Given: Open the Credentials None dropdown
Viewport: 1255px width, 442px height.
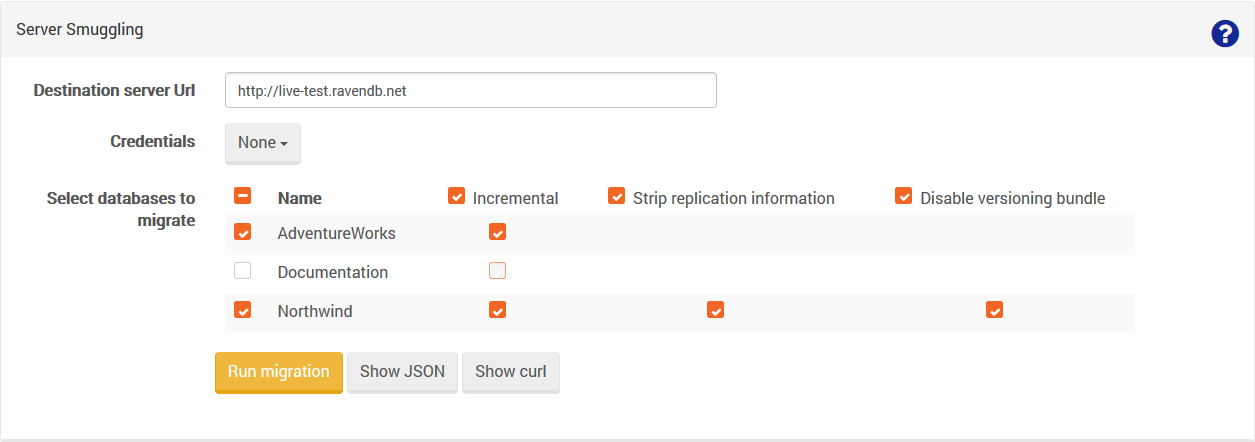Looking at the screenshot, I should point(263,143).
